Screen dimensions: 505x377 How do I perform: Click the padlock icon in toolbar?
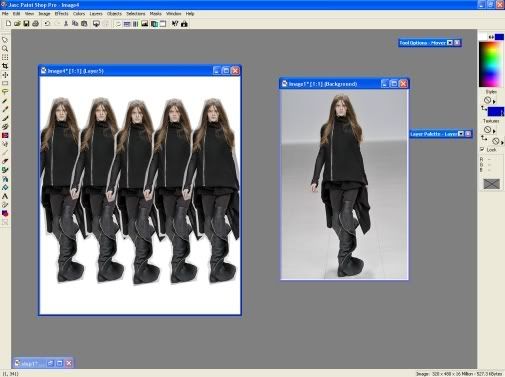(x=184, y=24)
